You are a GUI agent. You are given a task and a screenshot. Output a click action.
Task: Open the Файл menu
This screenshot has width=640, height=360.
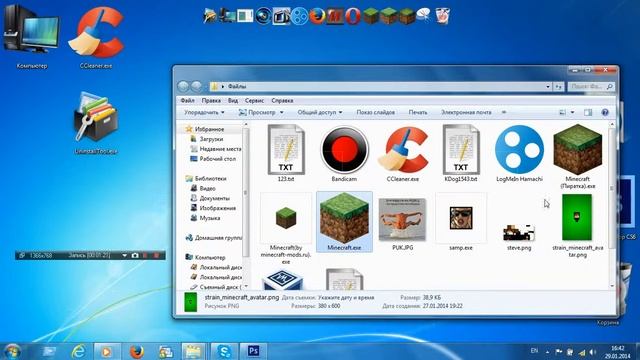pos(187,100)
